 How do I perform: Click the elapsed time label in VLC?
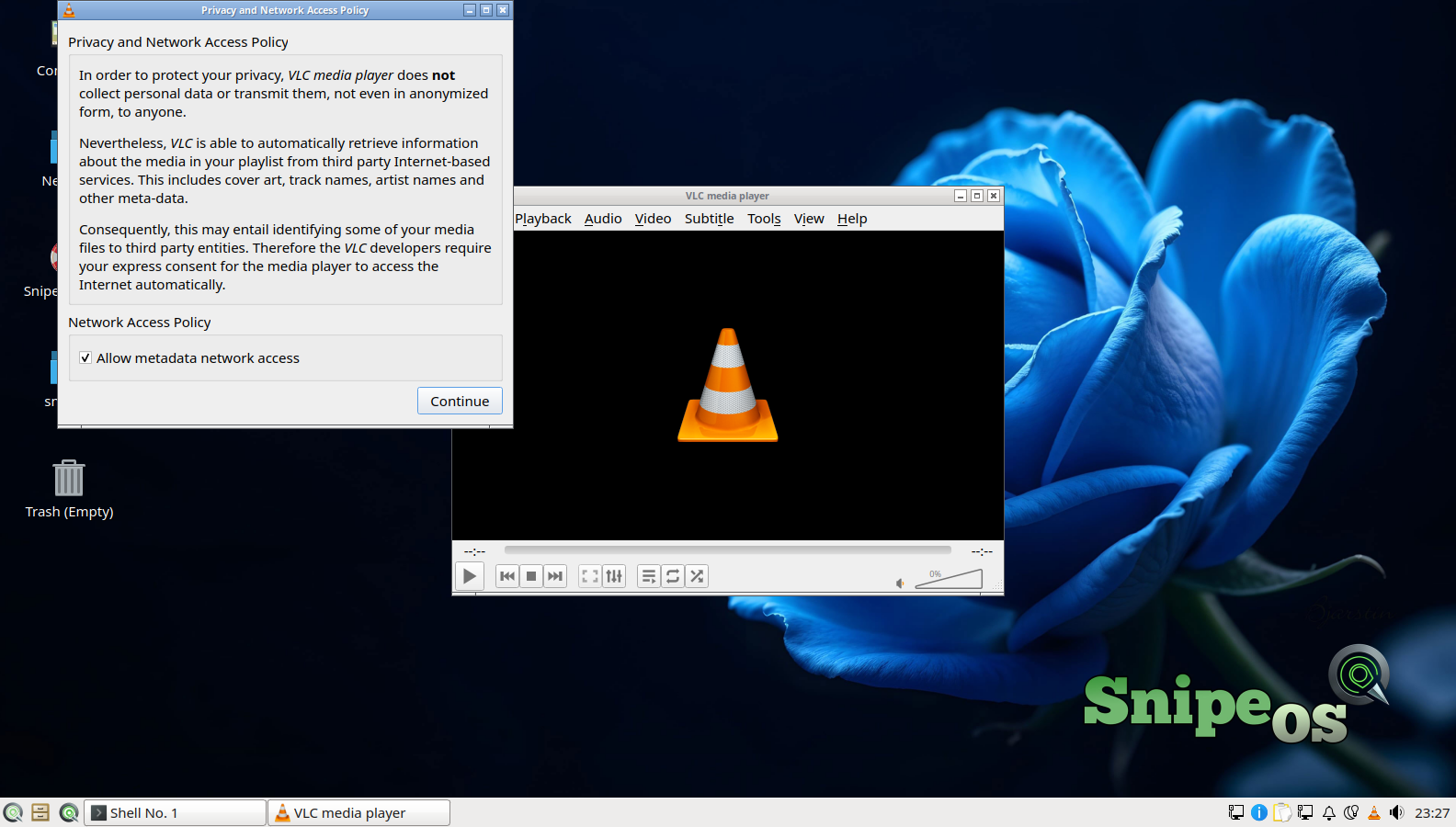(x=474, y=551)
